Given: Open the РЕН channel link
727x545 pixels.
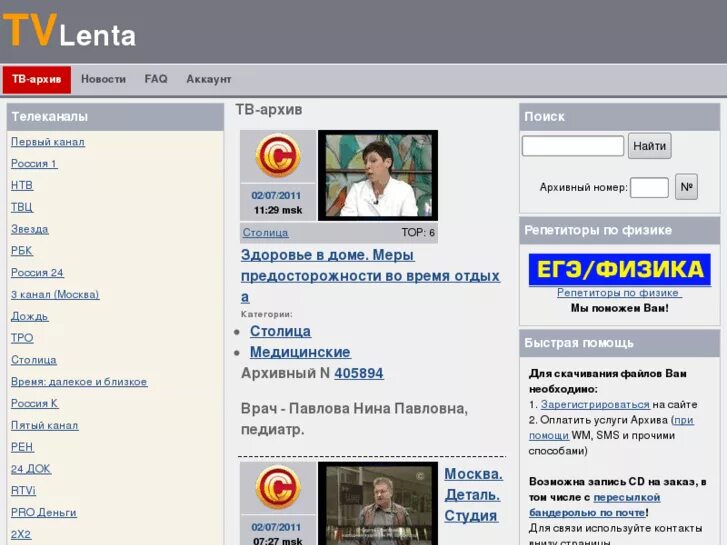Looking at the screenshot, I should [22, 447].
